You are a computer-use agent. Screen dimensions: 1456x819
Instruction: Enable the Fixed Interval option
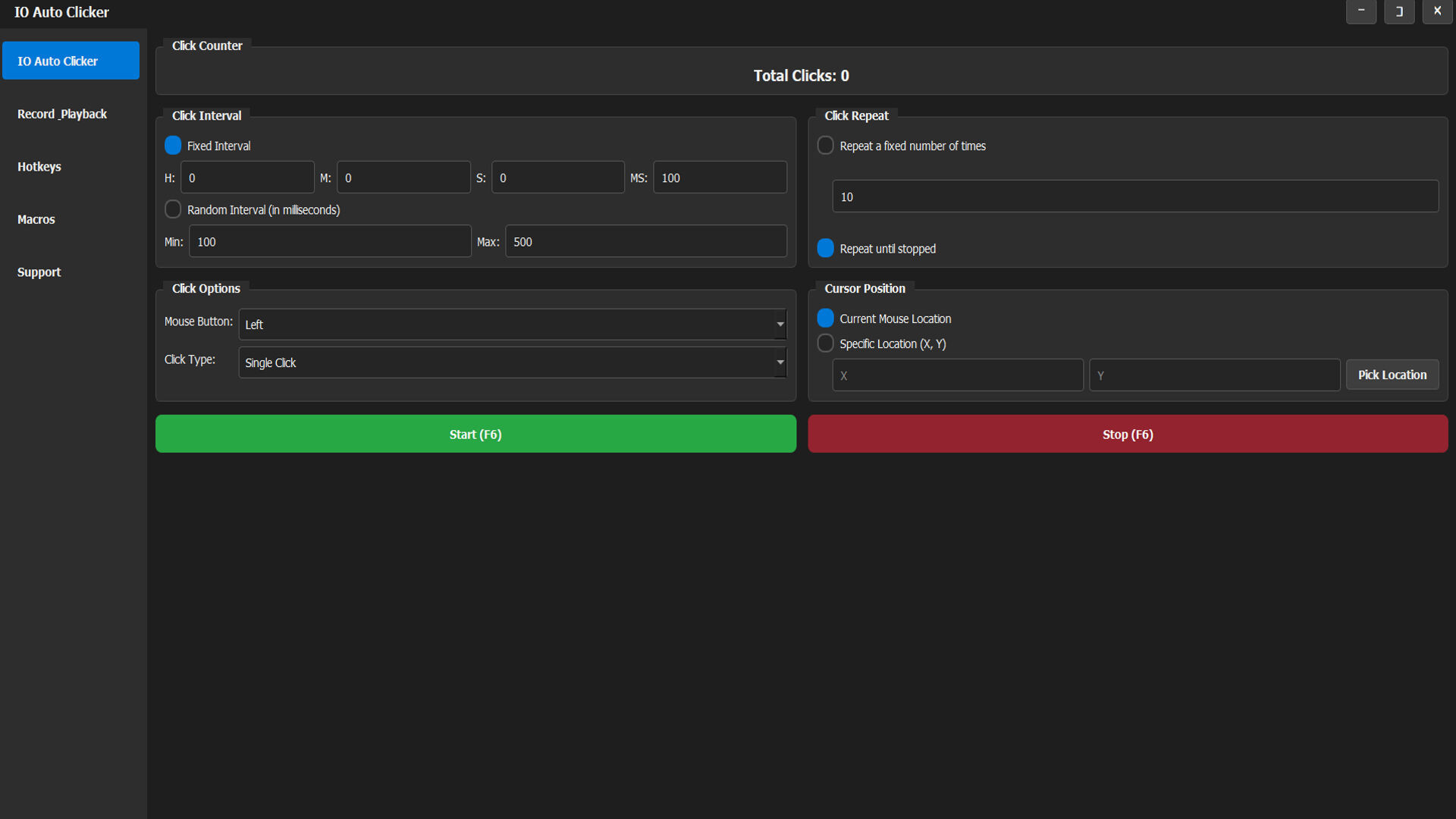pyautogui.click(x=172, y=145)
